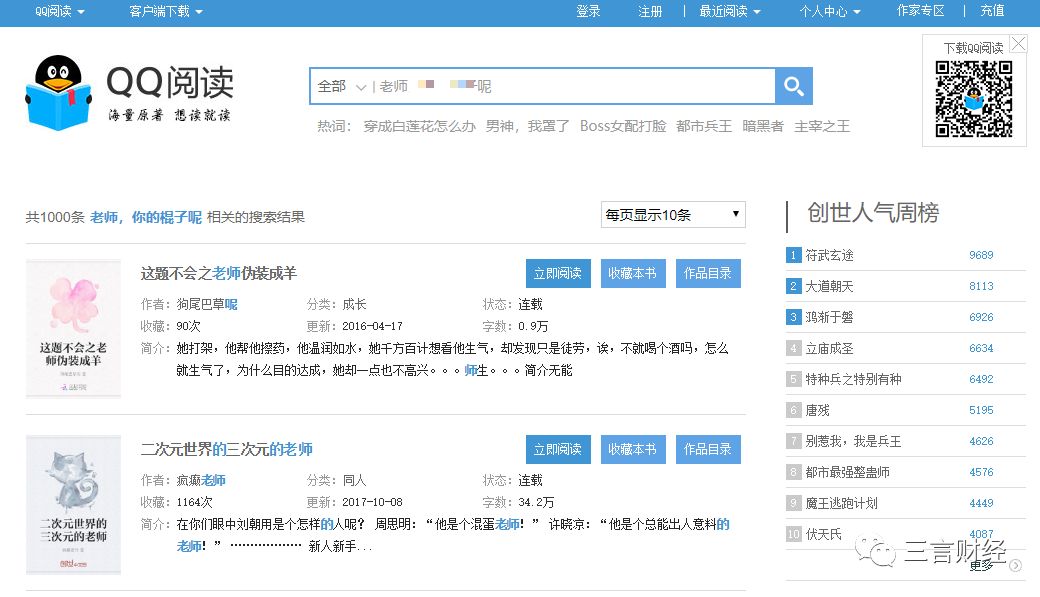This screenshot has height=597, width=1040.
Task: Expand the 客户端下载 menu
Action: (166, 11)
